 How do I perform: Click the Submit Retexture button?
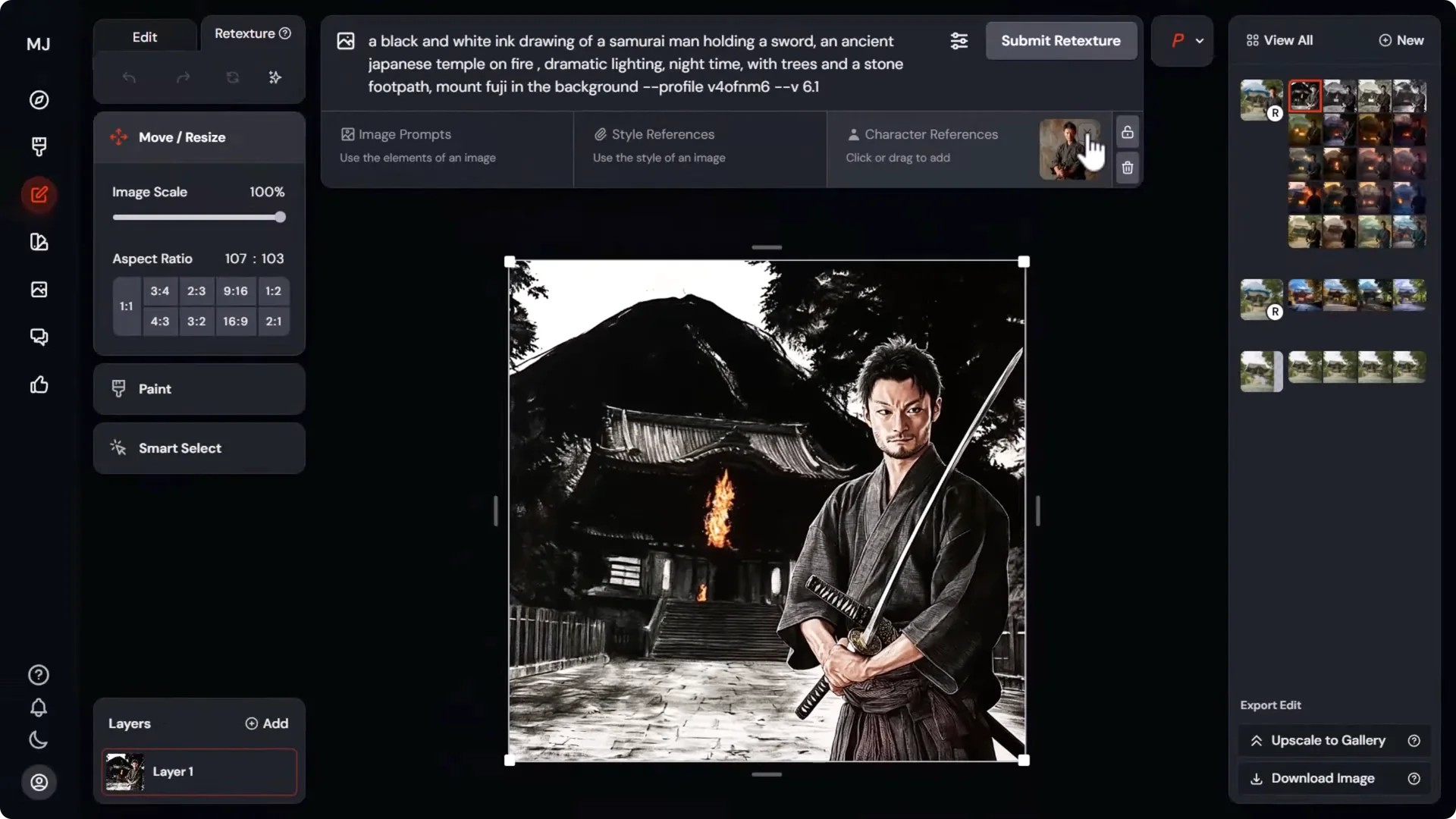(1060, 41)
